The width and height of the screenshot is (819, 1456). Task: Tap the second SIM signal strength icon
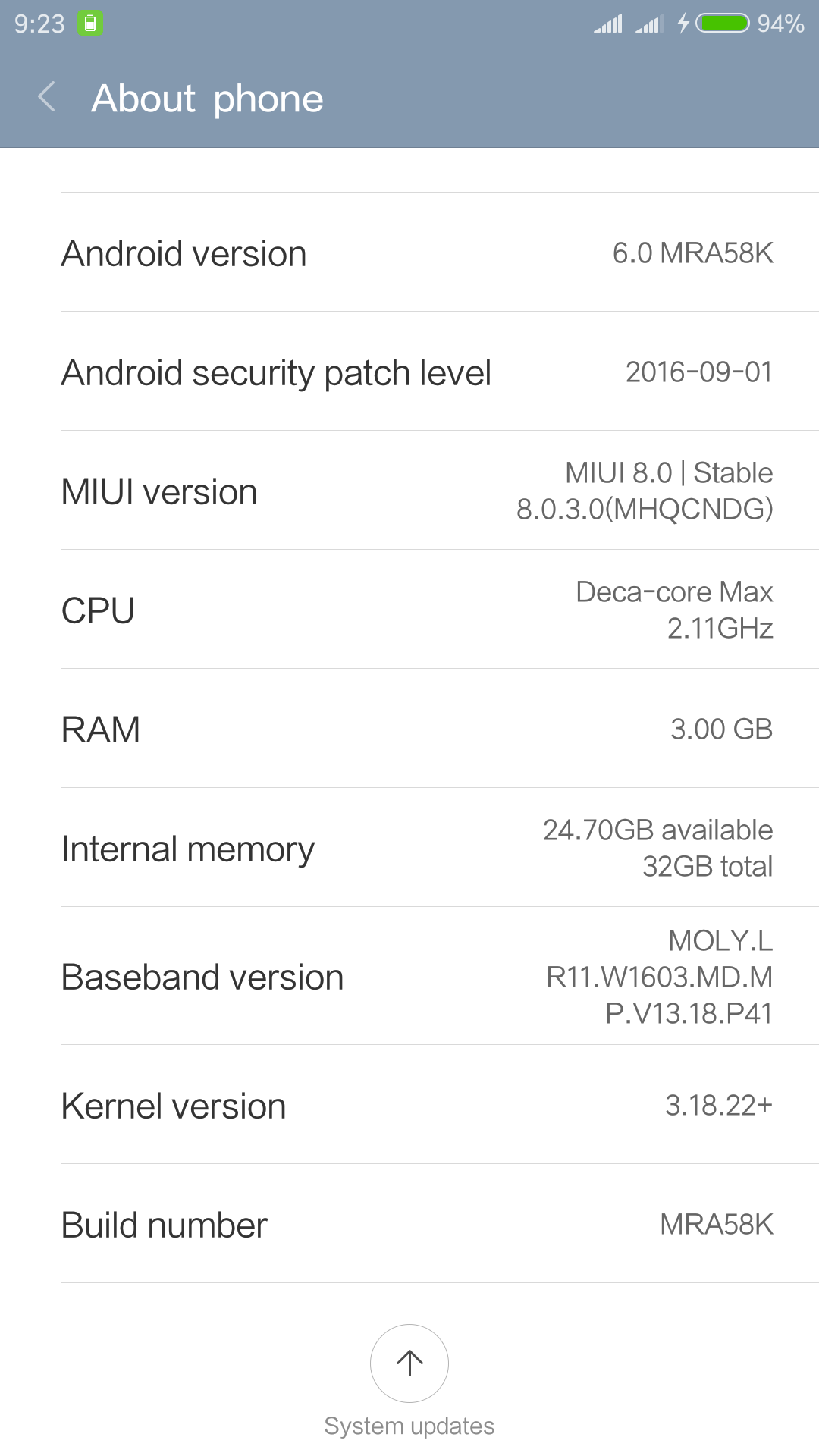point(649,24)
